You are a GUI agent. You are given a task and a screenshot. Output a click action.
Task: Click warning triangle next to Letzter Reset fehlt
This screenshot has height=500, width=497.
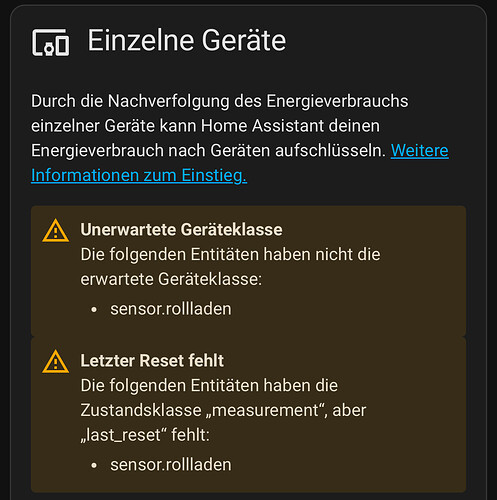(56, 361)
